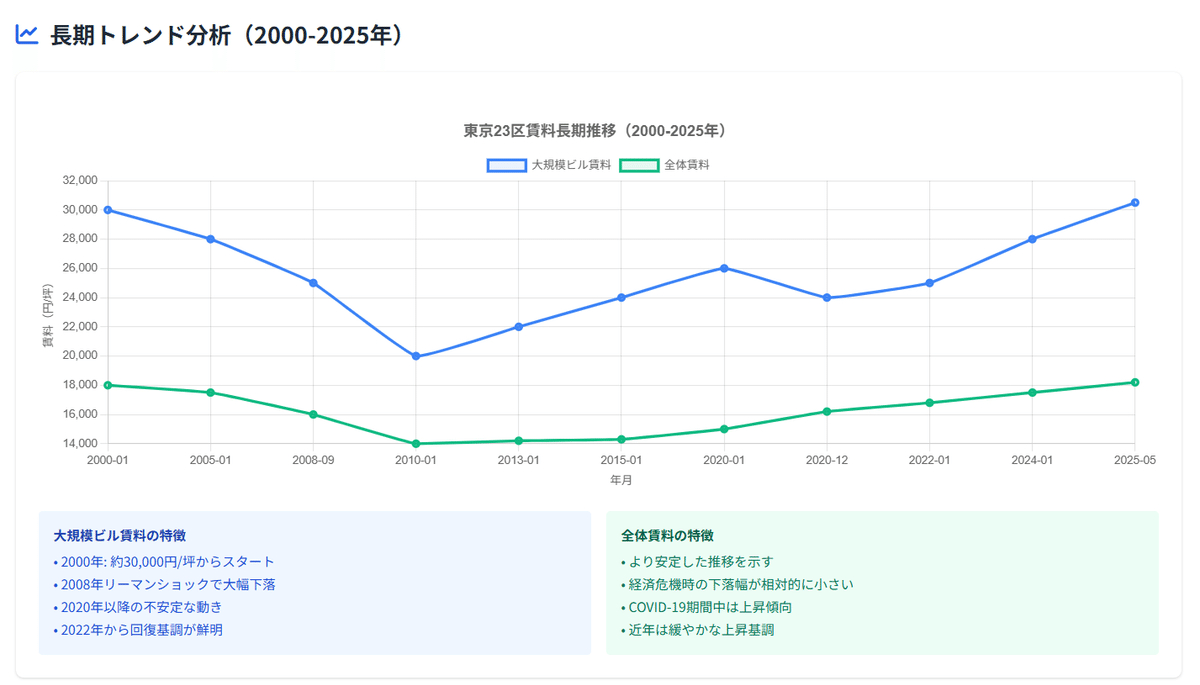Click the blue data point at 2008-09
The image size is (1200, 685).
313,283
